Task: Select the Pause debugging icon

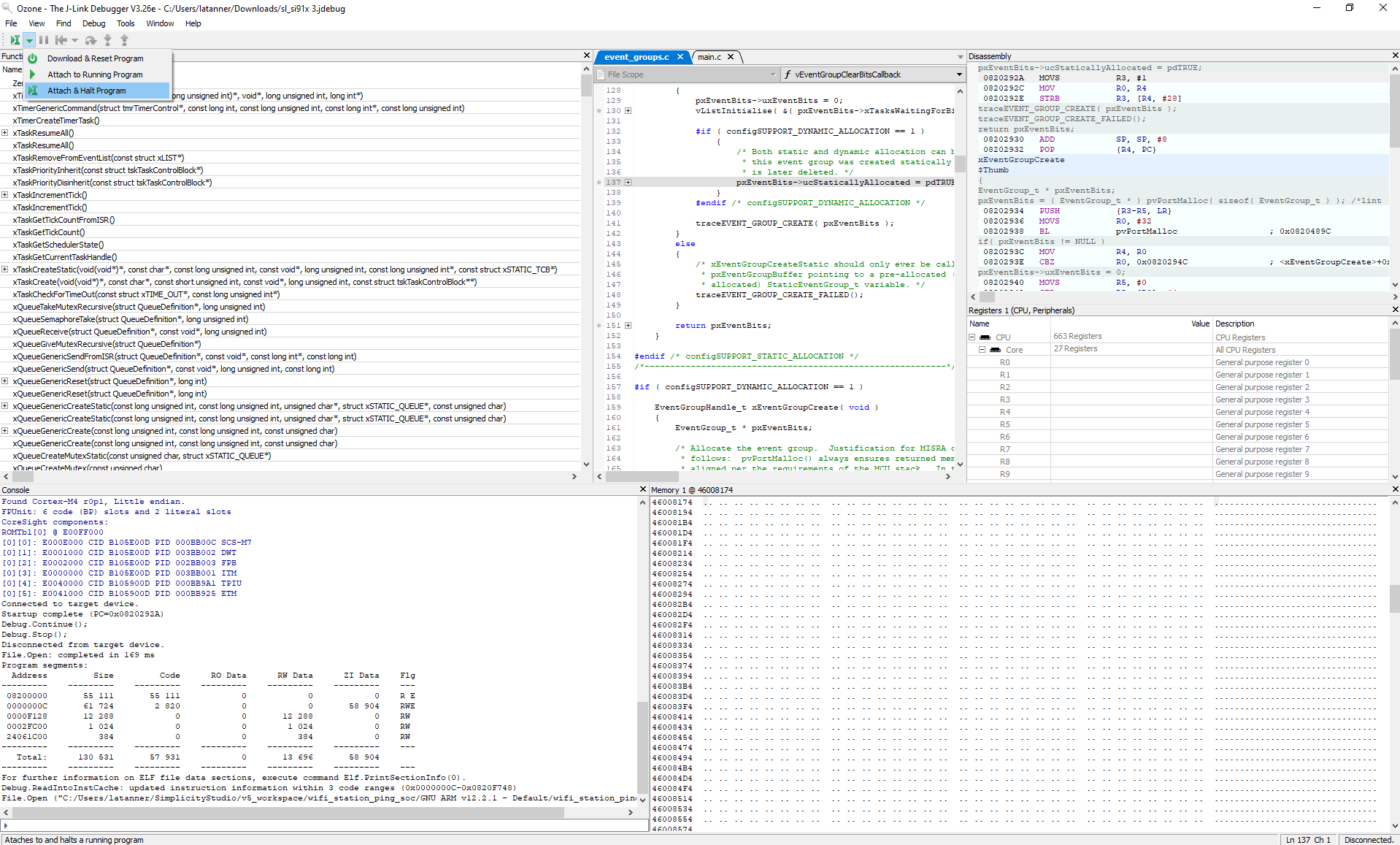Action: pos(45,40)
